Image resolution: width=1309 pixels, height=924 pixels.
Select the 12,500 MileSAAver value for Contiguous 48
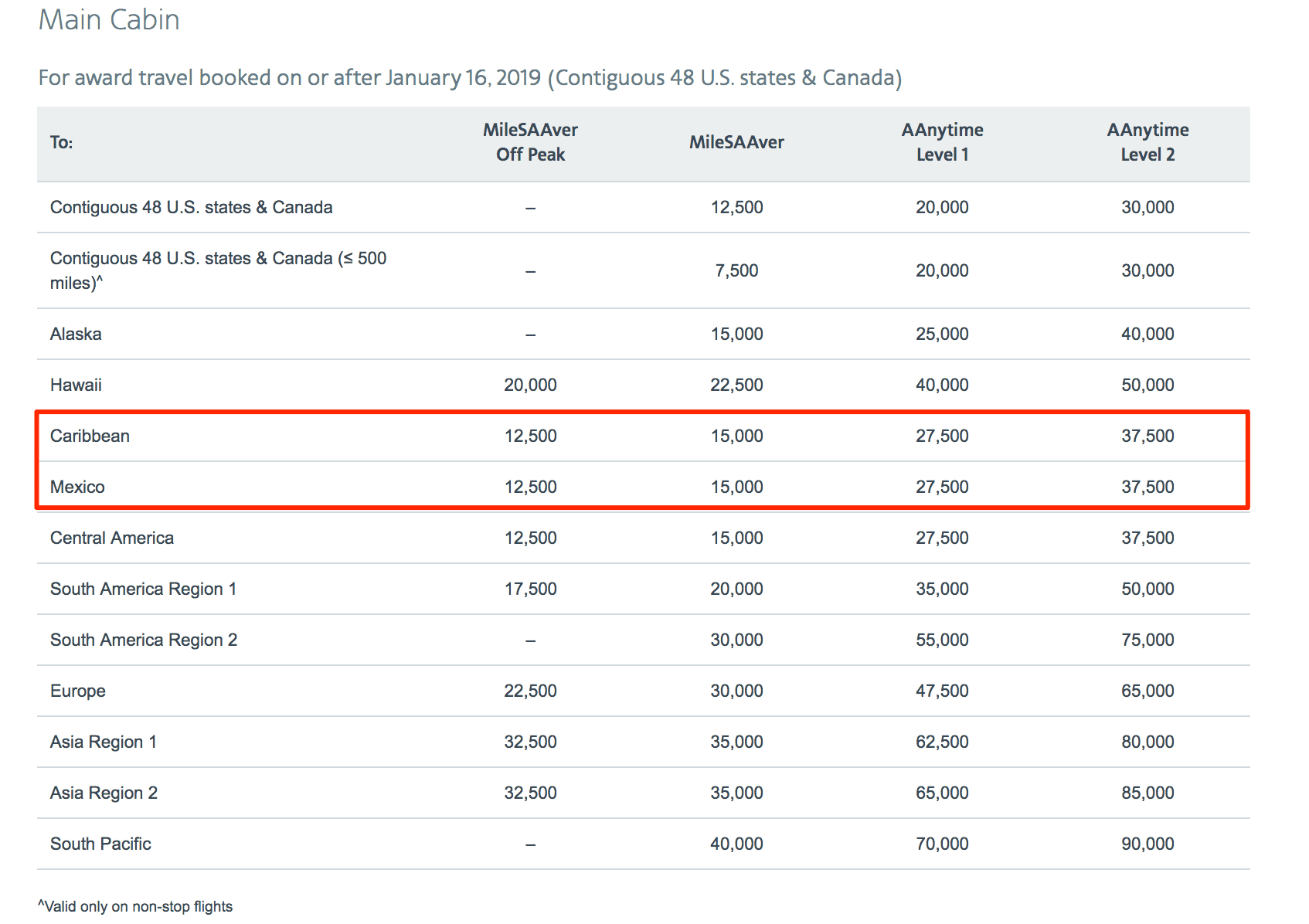tap(736, 207)
